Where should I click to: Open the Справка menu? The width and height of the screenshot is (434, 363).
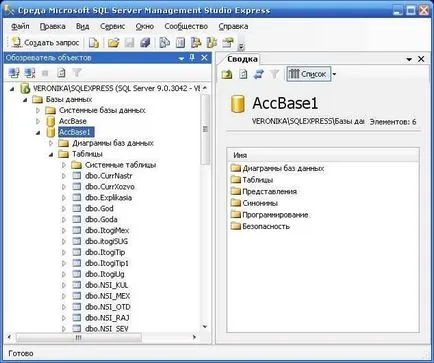(233, 26)
